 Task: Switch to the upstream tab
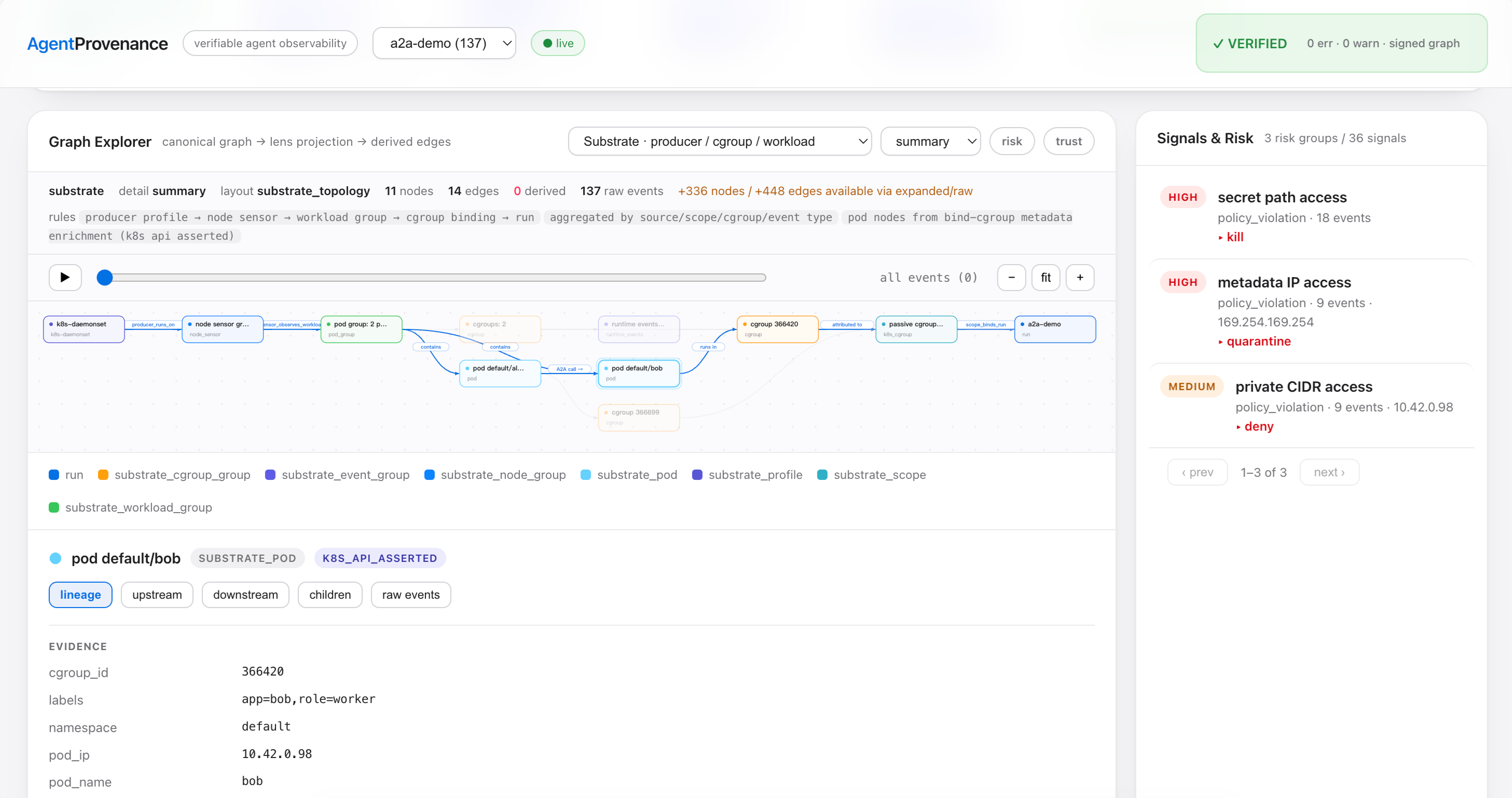tap(157, 595)
